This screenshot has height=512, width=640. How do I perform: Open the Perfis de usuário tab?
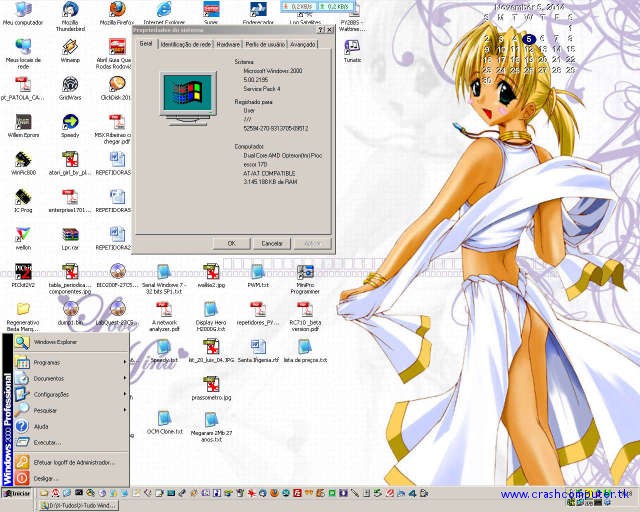[265, 45]
